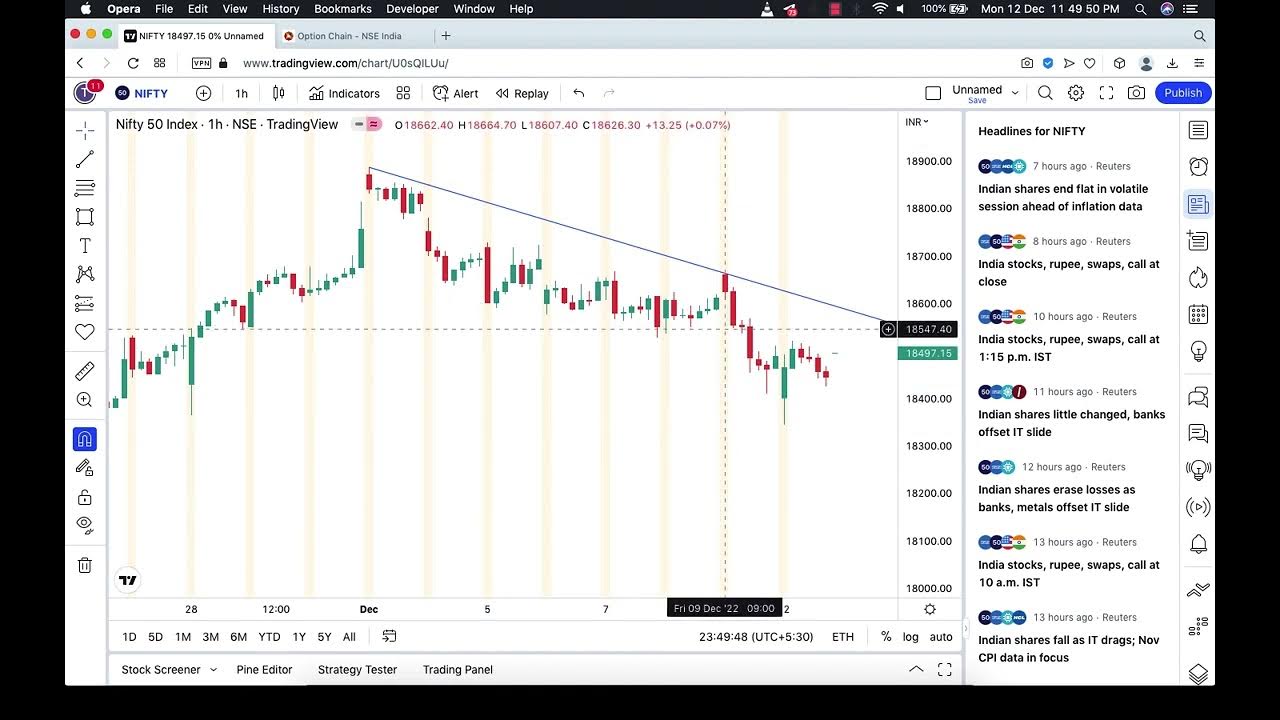Open the INR currency dropdown

pyautogui.click(x=917, y=122)
